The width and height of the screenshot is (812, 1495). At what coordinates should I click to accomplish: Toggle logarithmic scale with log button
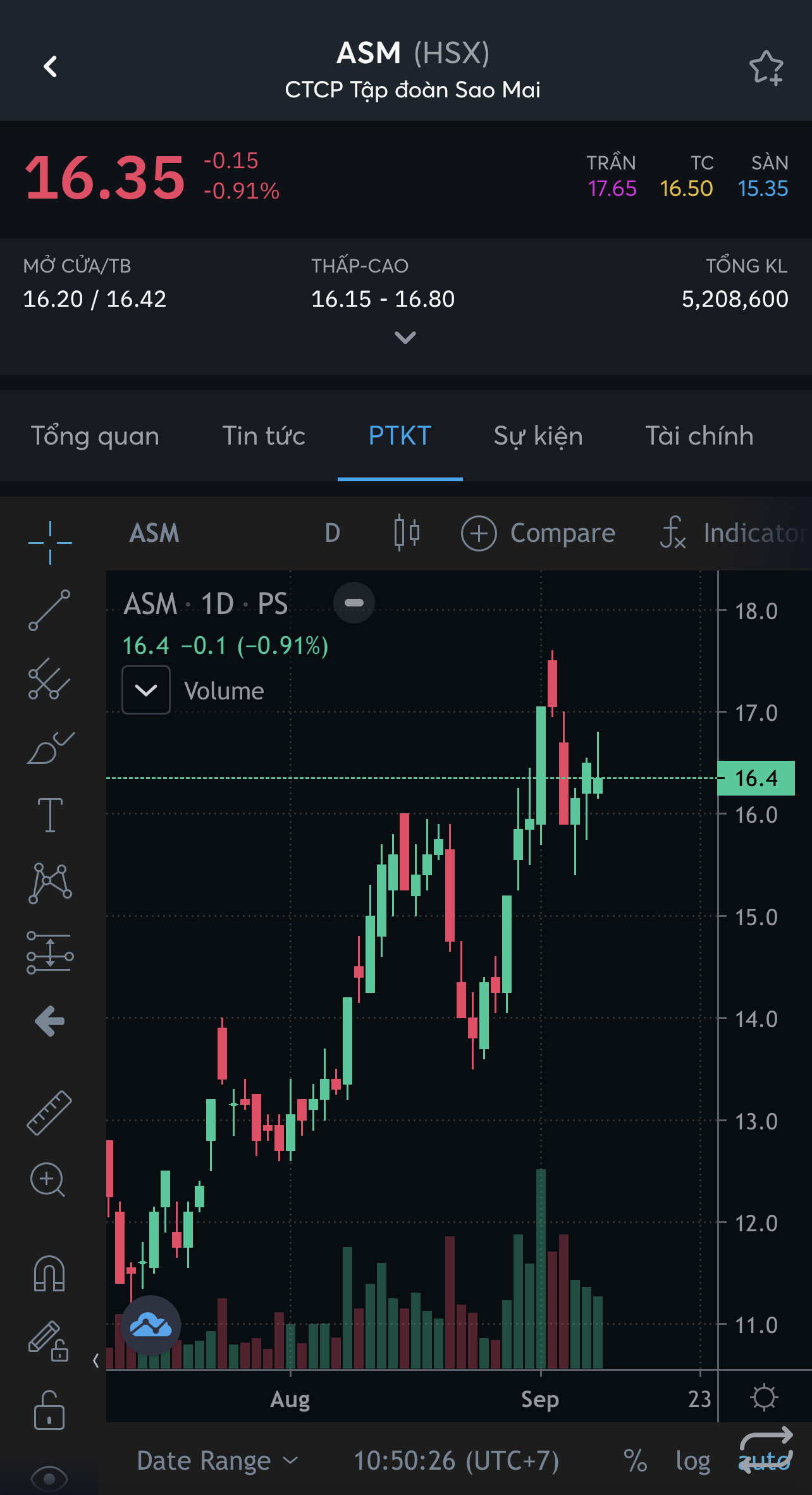(692, 1461)
